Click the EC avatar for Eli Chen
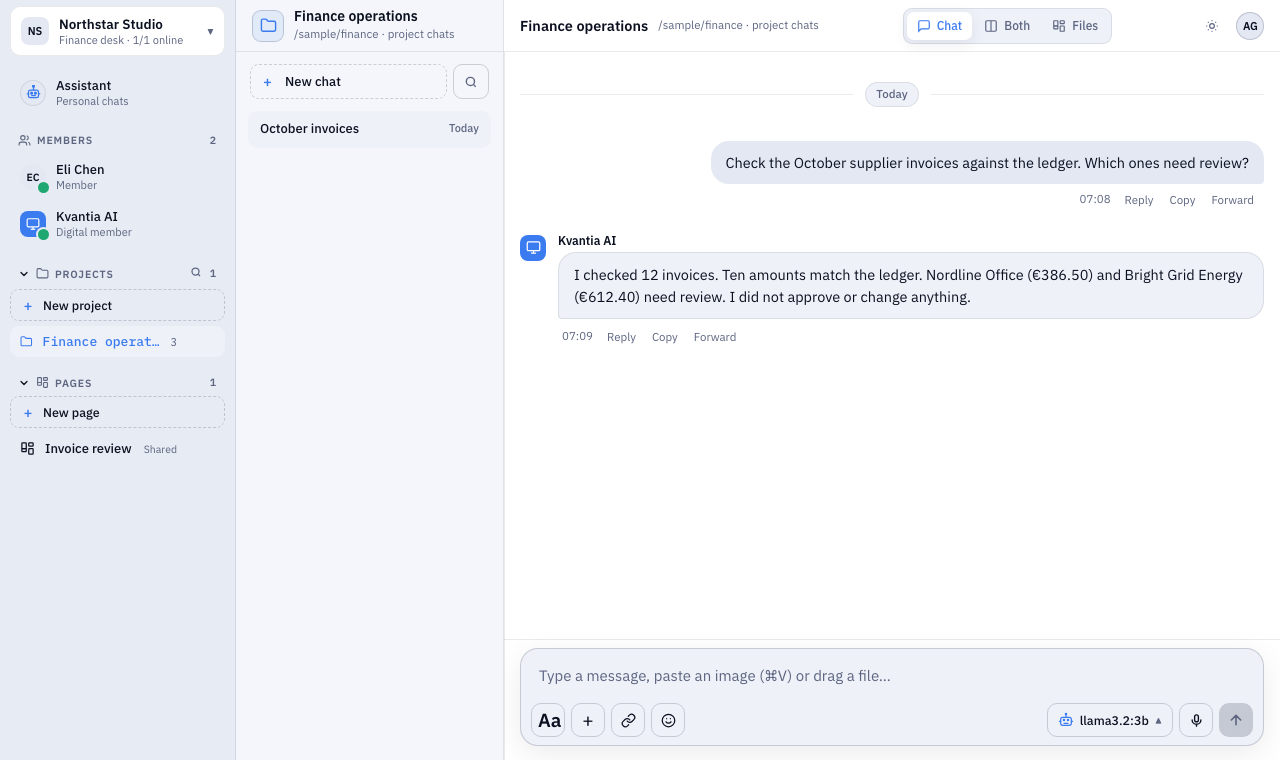 point(33,177)
